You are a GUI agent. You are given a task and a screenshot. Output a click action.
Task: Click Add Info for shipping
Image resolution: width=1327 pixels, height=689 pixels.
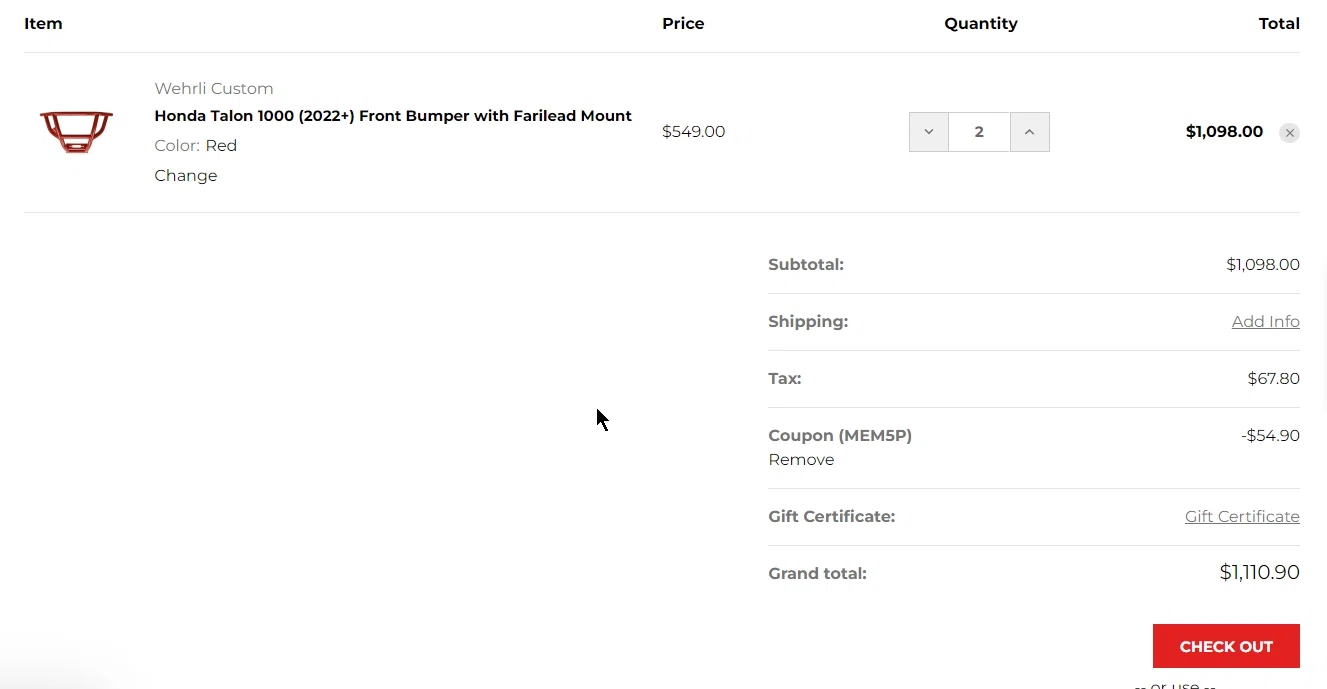1266,322
